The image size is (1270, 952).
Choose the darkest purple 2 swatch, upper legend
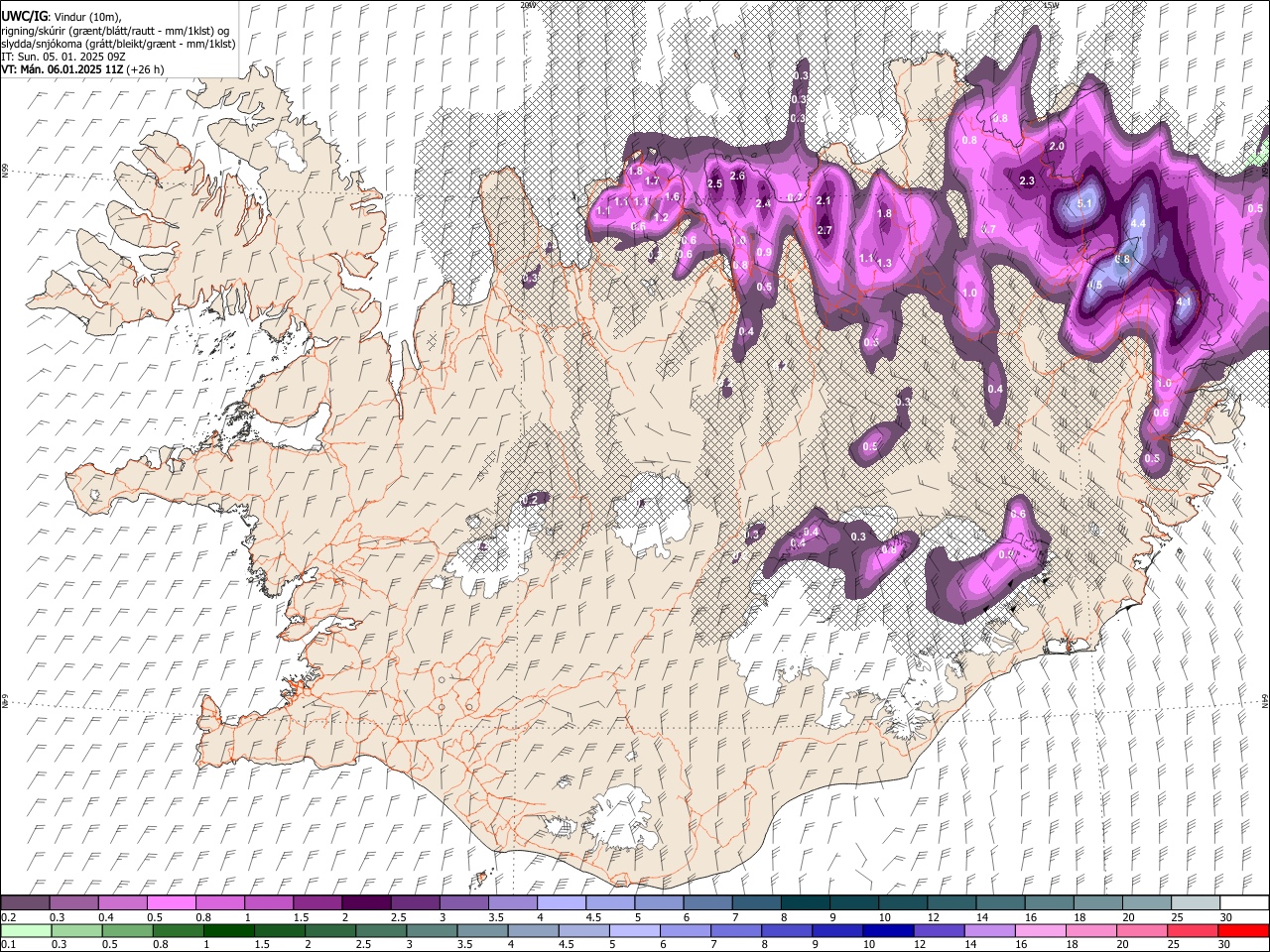point(365,902)
